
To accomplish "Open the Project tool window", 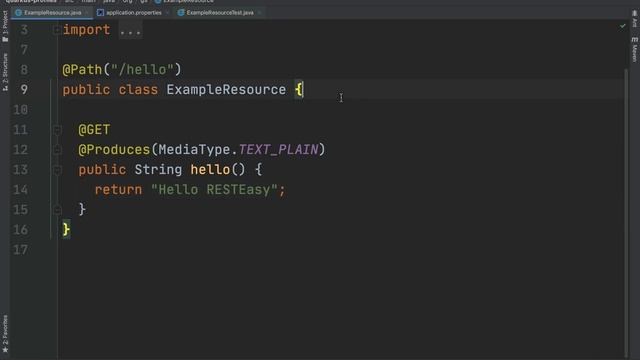I will coord(5,26).
